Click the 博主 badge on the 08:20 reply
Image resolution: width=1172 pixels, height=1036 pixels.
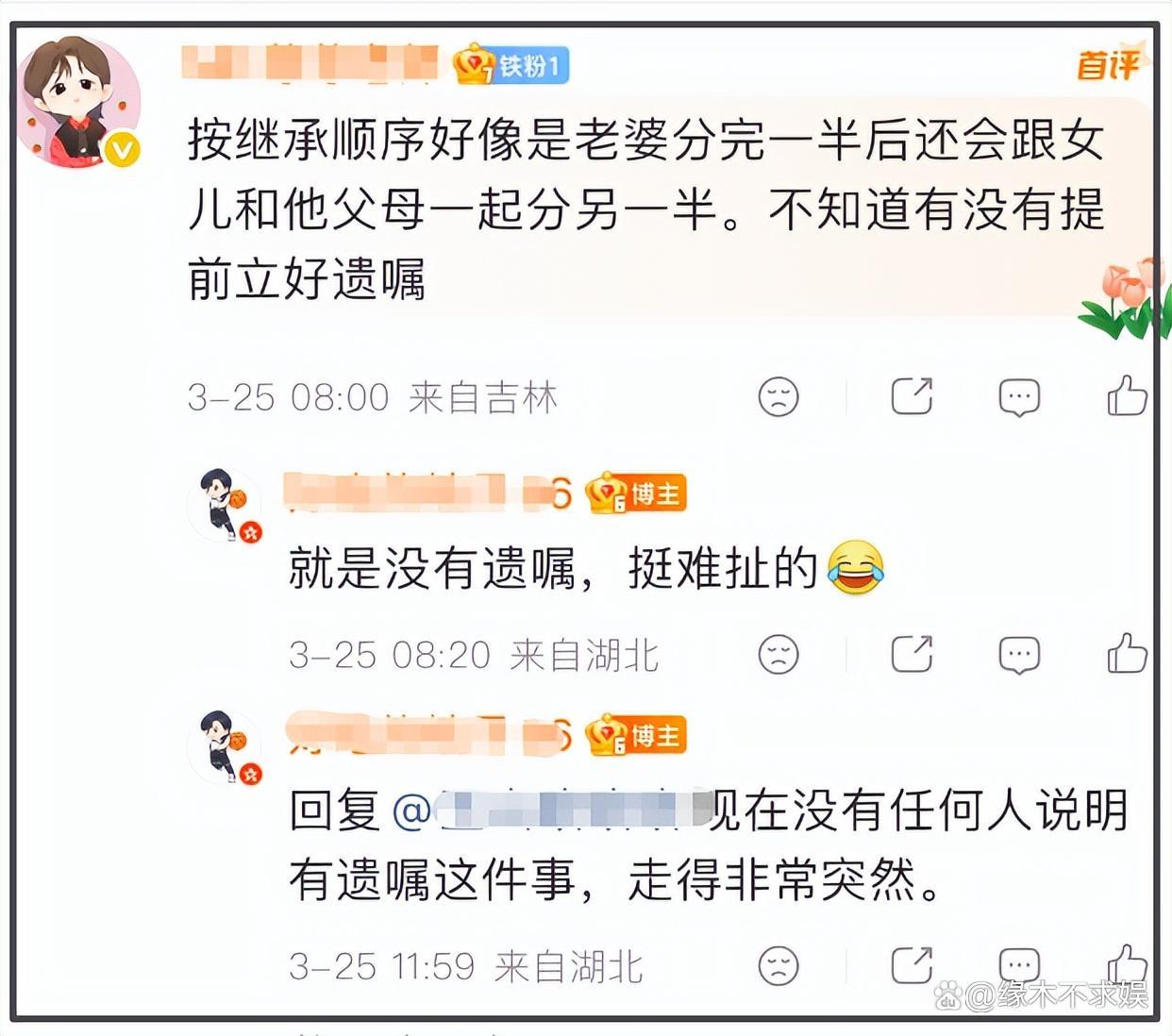[x=635, y=493]
